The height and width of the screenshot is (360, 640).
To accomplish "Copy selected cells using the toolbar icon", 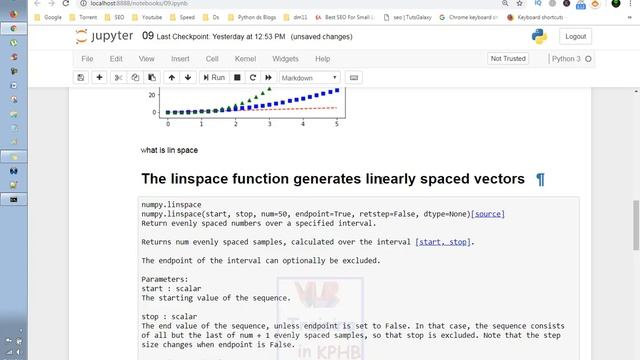I will tap(135, 78).
